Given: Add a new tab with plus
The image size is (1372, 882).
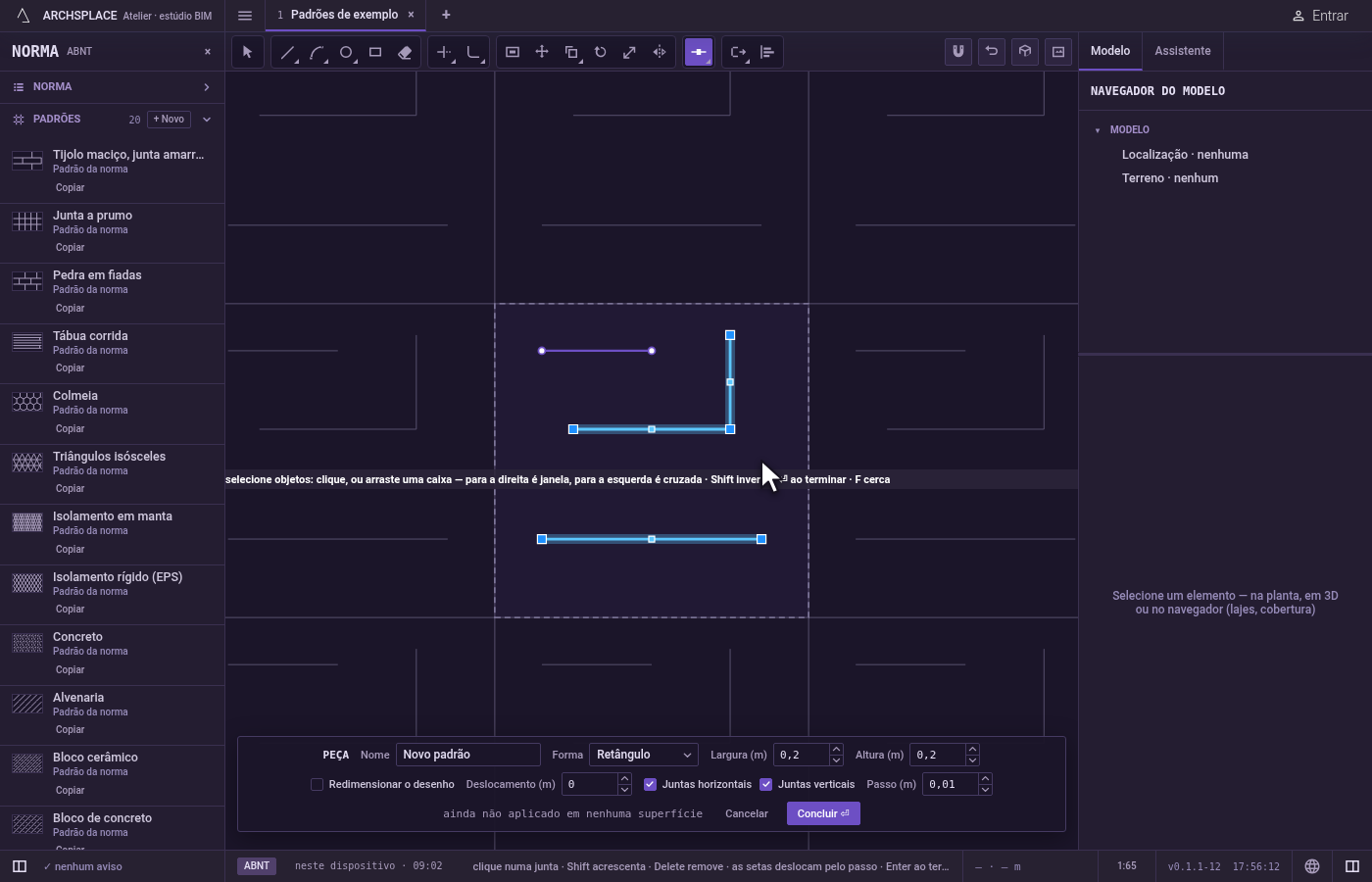Looking at the screenshot, I should [x=446, y=15].
